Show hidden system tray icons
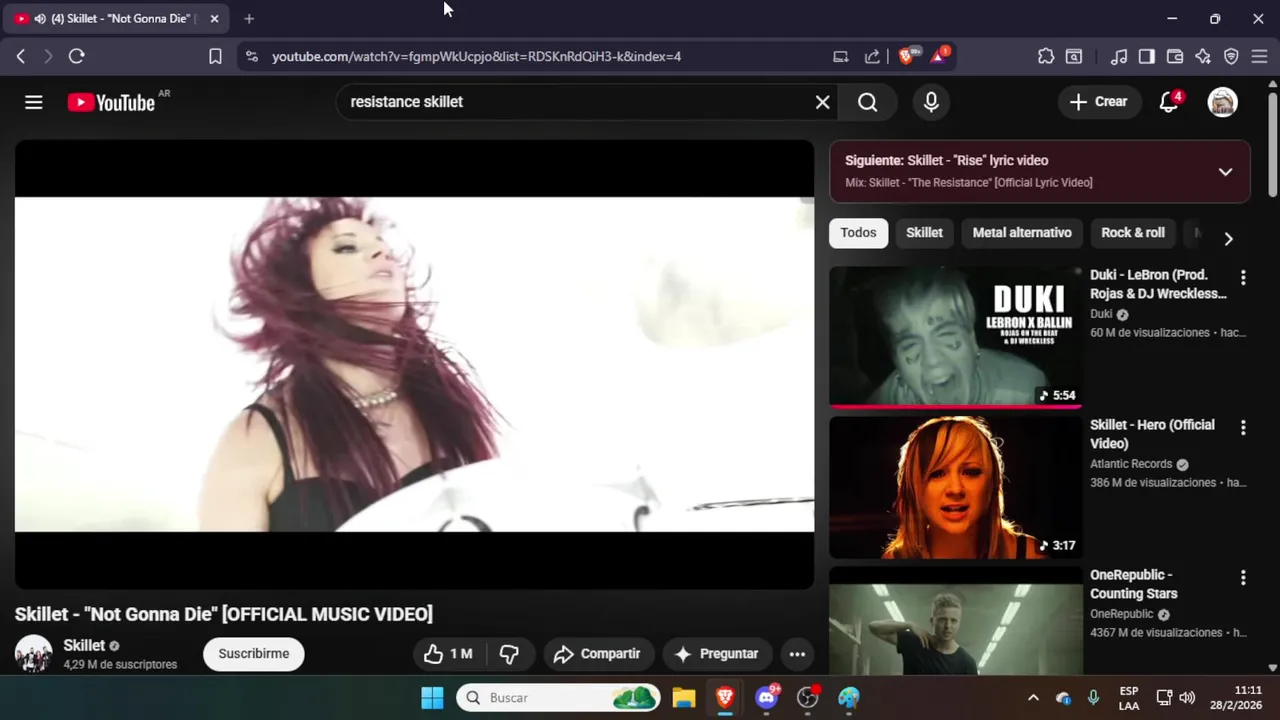Image resolution: width=1280 pixels, height=720 pixels. coord(1033,698)
